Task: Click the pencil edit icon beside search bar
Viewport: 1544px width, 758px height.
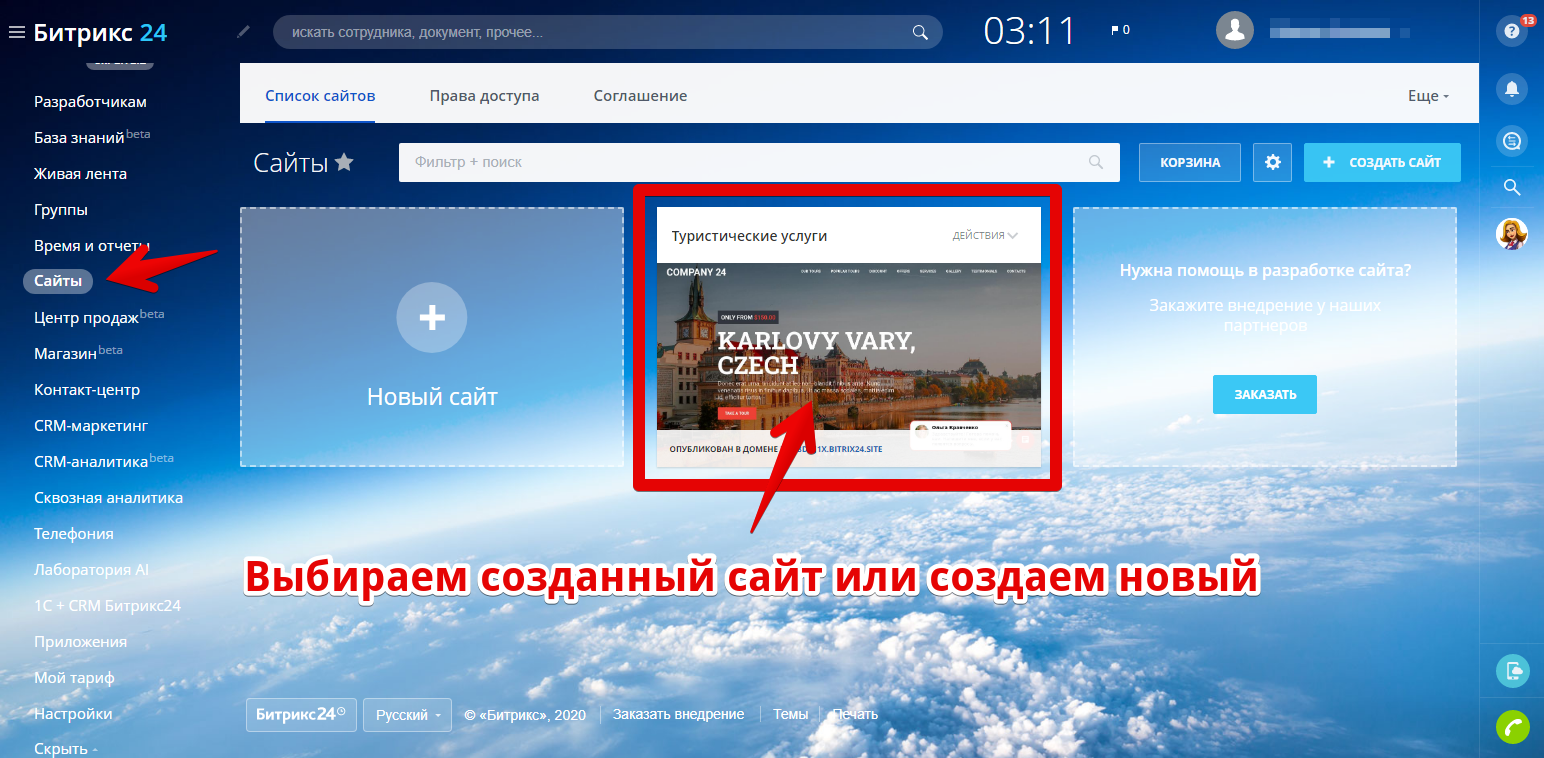Action: [243, 32]
